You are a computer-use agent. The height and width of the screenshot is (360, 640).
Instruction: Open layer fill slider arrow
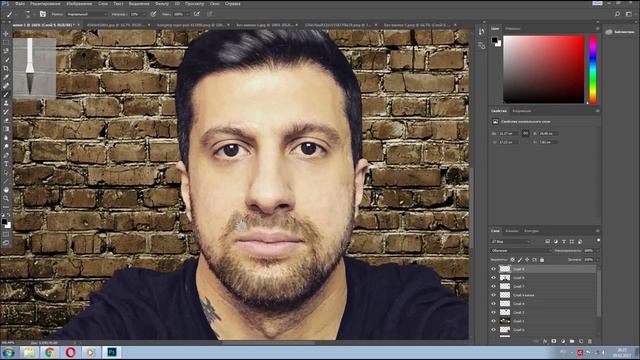[597, 260]
